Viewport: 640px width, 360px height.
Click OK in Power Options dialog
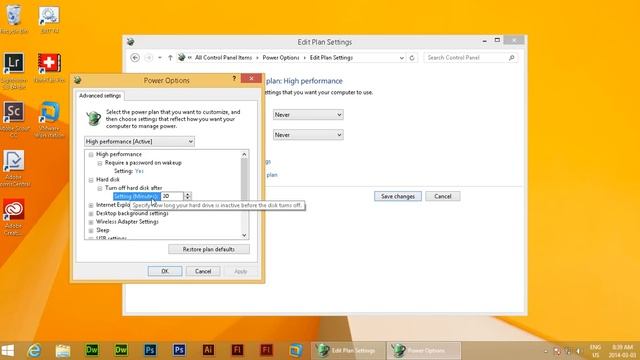tap(165, 271)
